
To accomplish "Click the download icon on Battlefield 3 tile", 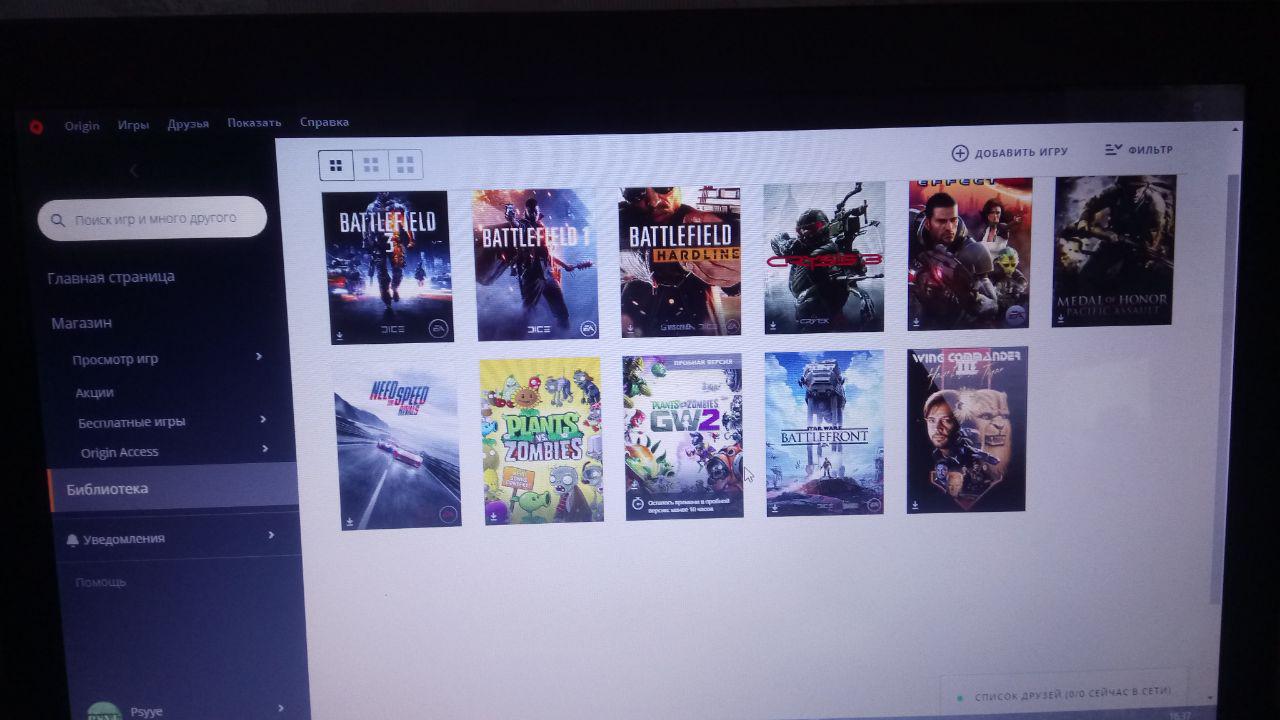I will coord(339,336).
